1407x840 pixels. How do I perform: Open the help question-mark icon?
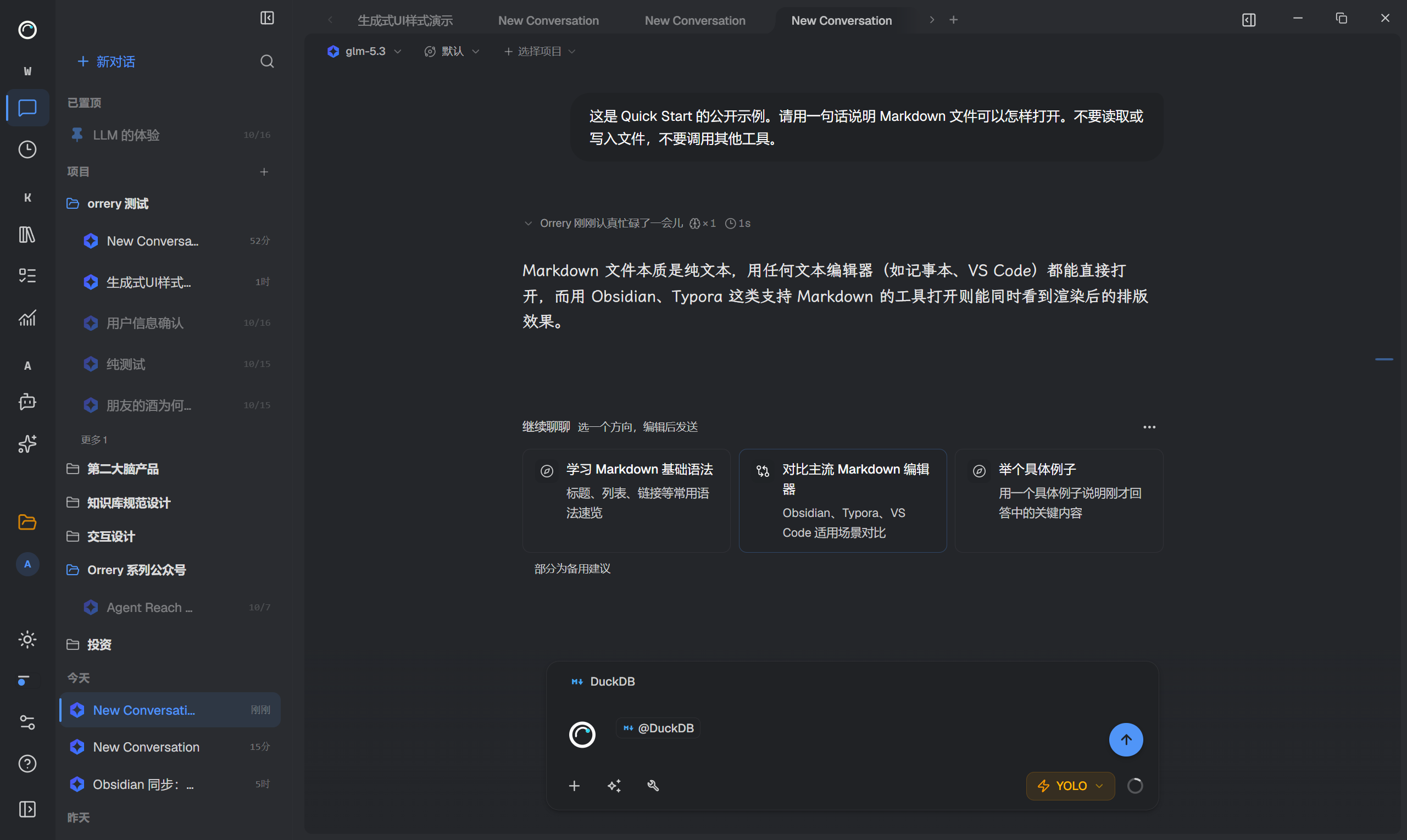27,764
